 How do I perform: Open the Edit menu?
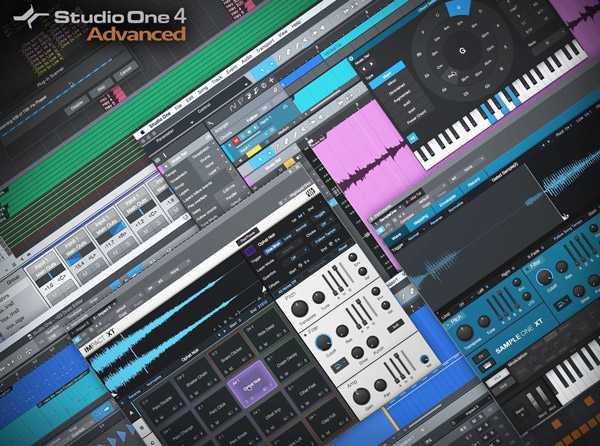[x=190, y=99]
